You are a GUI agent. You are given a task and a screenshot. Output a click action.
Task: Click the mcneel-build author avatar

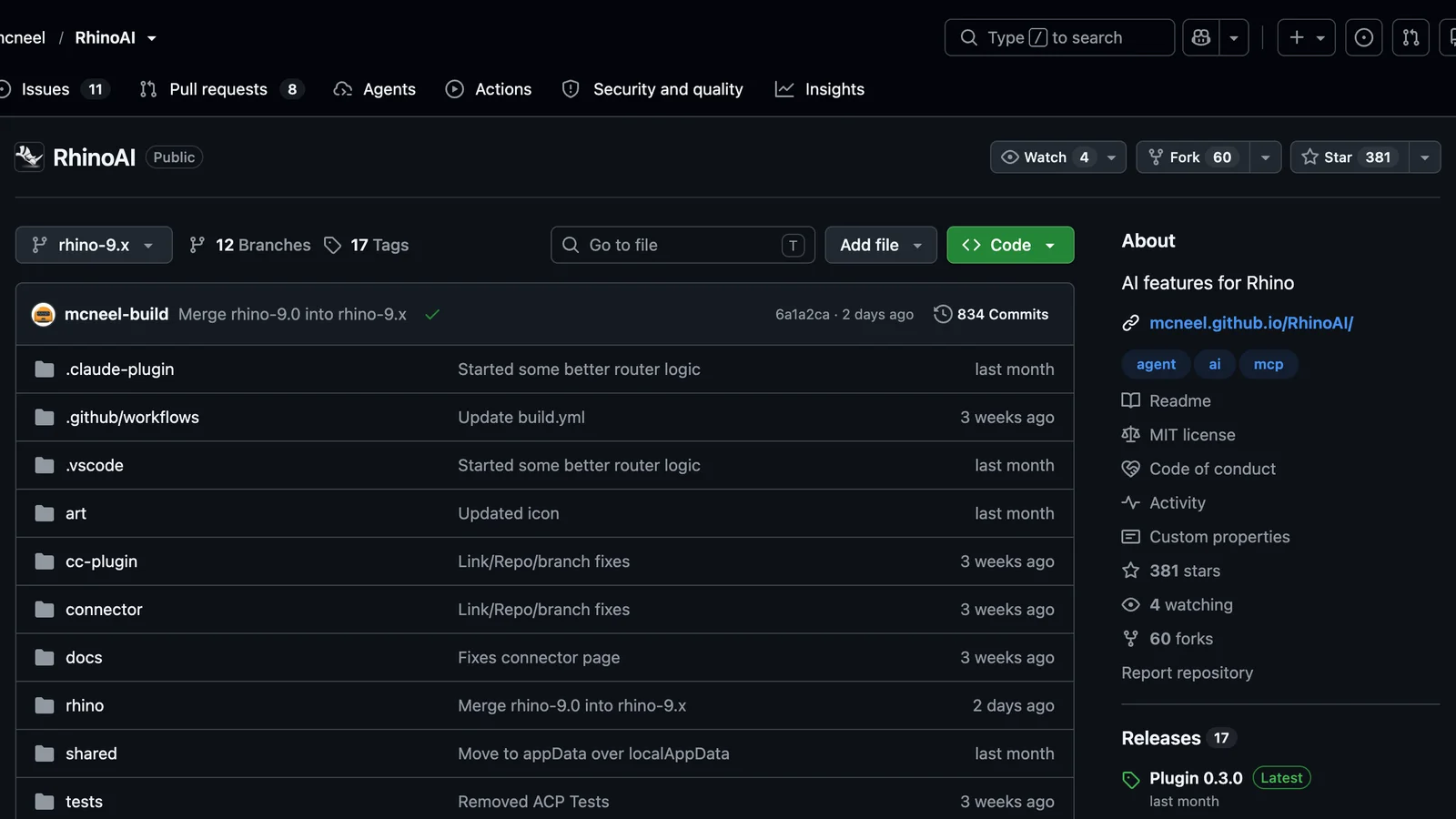tap(43, 314)
